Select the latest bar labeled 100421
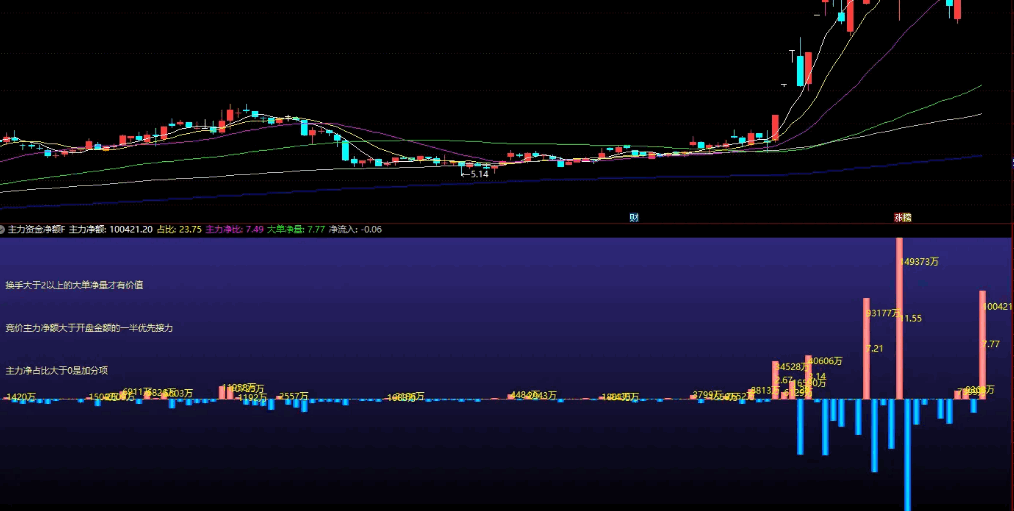Screen dimensions: 1014x511 983,345
